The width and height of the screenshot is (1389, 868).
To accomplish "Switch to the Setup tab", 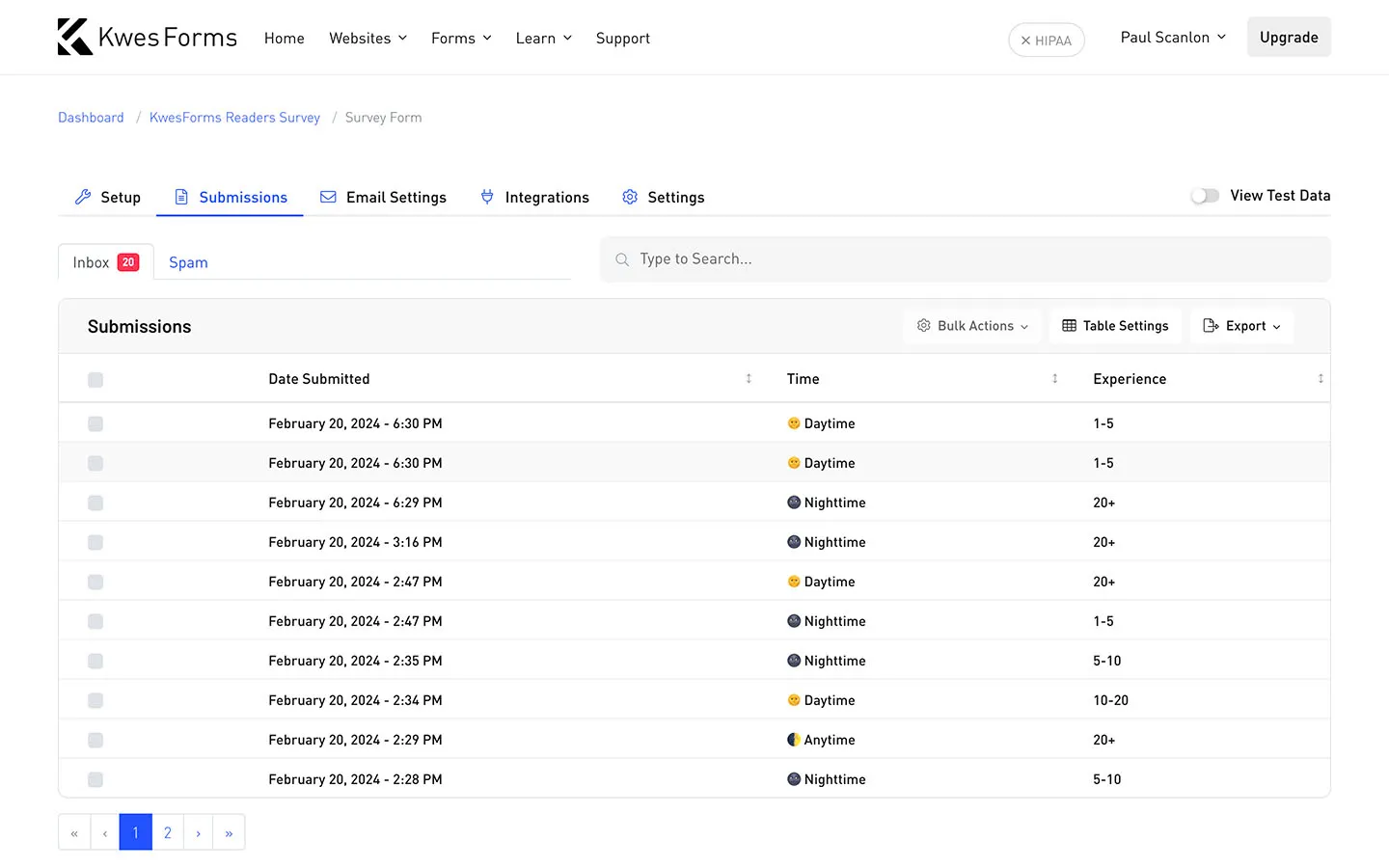I will click(108, 197).
